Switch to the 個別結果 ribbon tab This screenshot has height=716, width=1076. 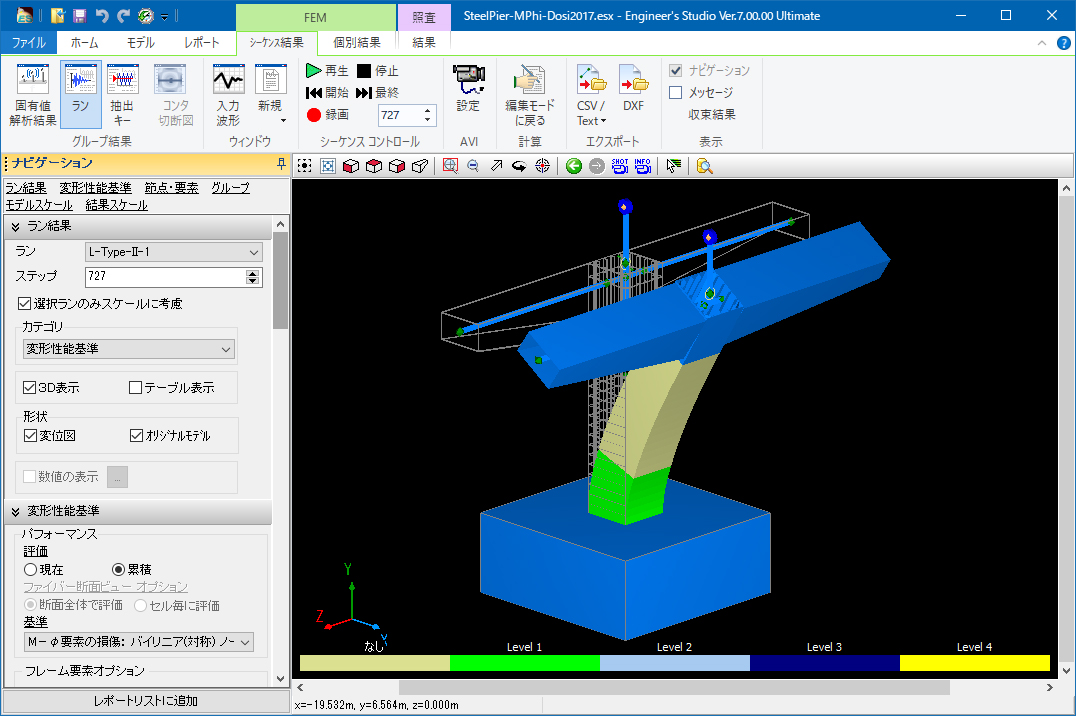click(356, 43)
